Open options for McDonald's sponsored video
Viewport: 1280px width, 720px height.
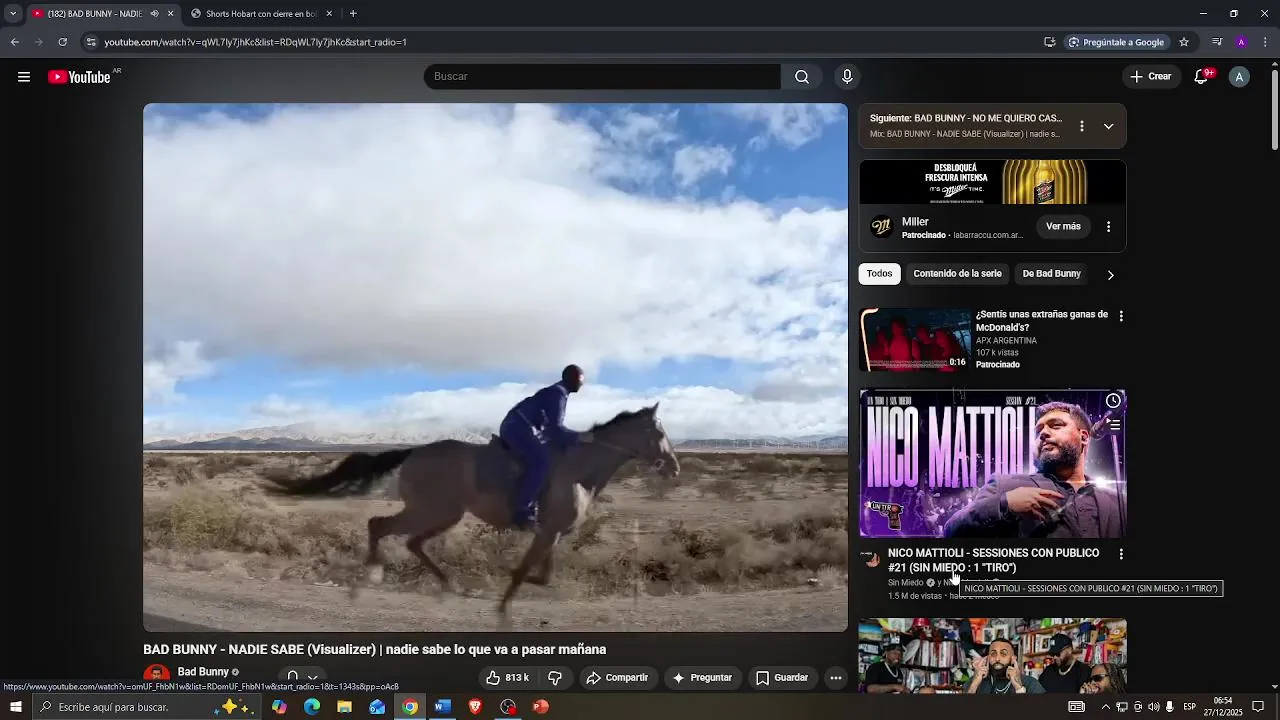point(1121,316)
